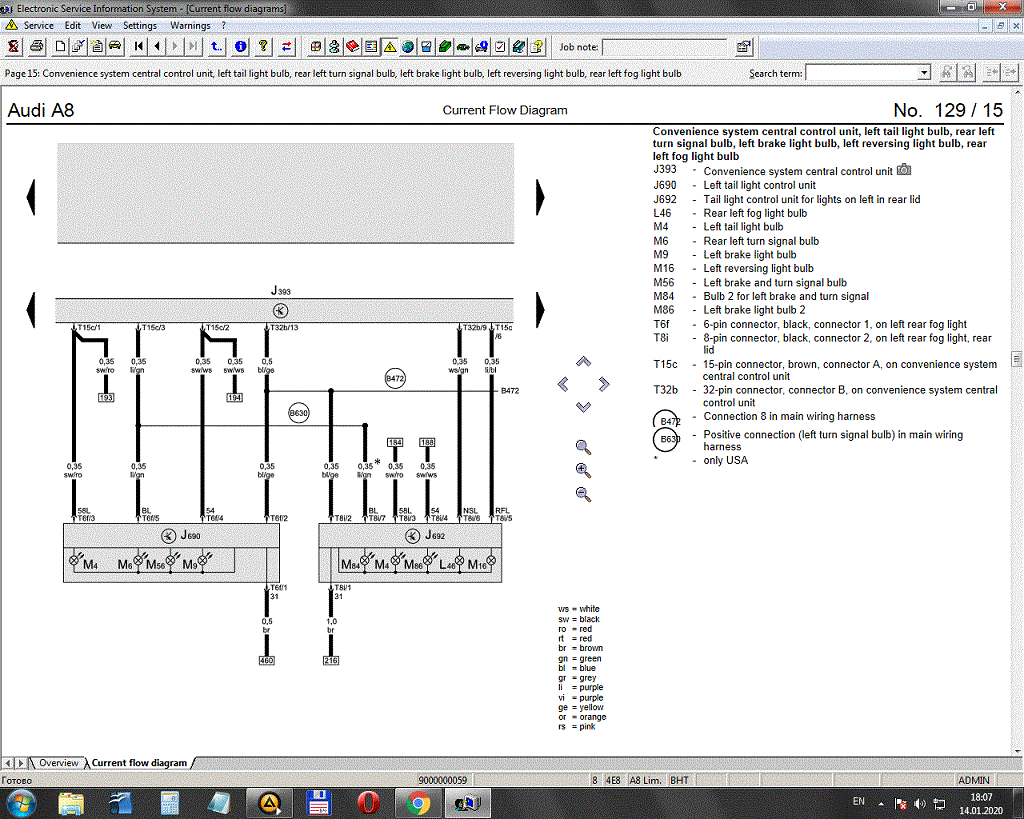This screenshot has width=1024, height=819.
Task: Click the yellow question mark help icon
Action: pyautogui.click(x=263, y=46)
